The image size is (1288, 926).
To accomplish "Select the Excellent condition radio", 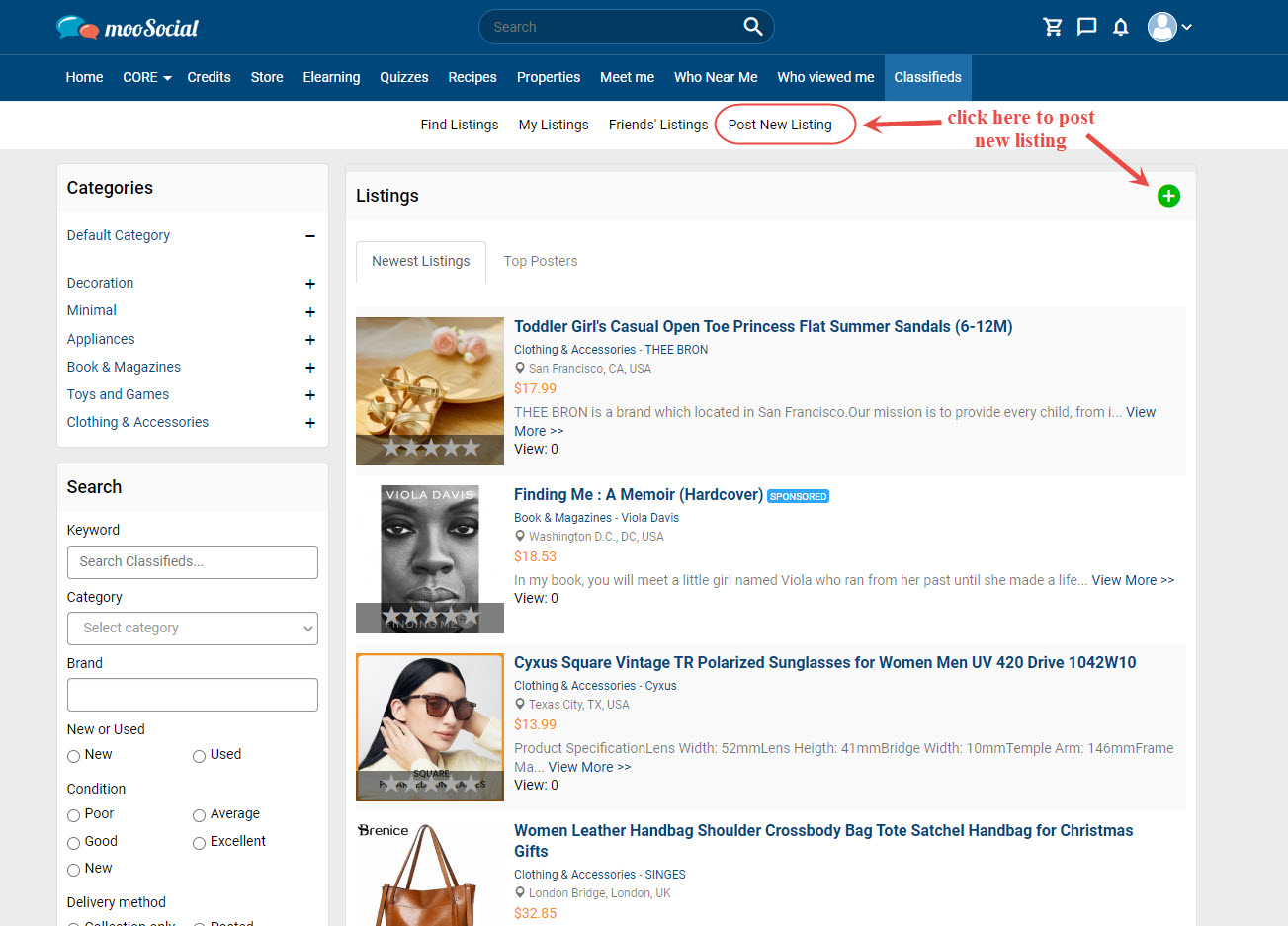I will (199, 843).
